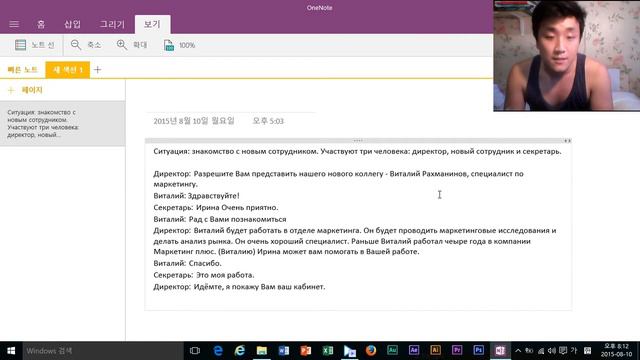Click the line Секретарь: Это моя работа.
The image size is (640, 360).
204,275
